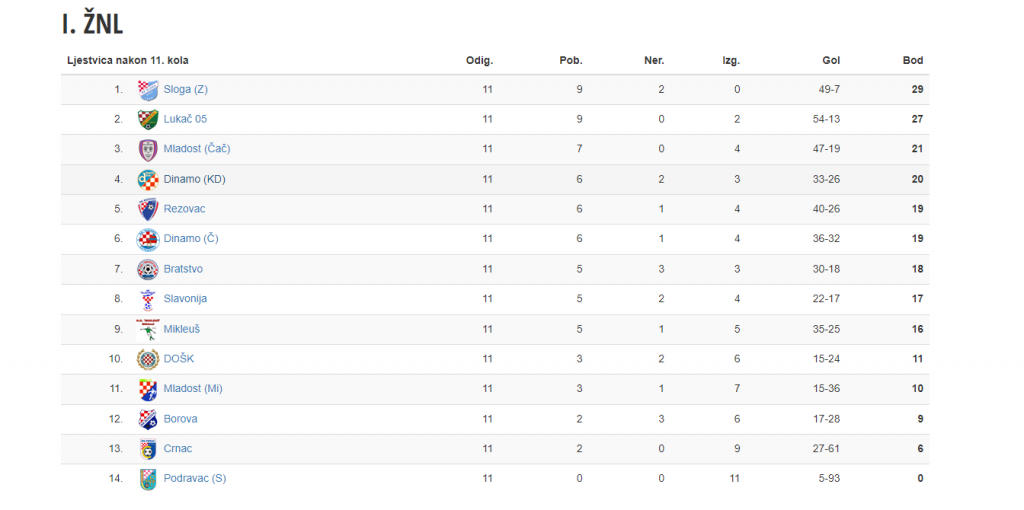This screenshot has width=1024, height=510.
Task: Open the Lukač 05 team link
Action: coord(185,120)
